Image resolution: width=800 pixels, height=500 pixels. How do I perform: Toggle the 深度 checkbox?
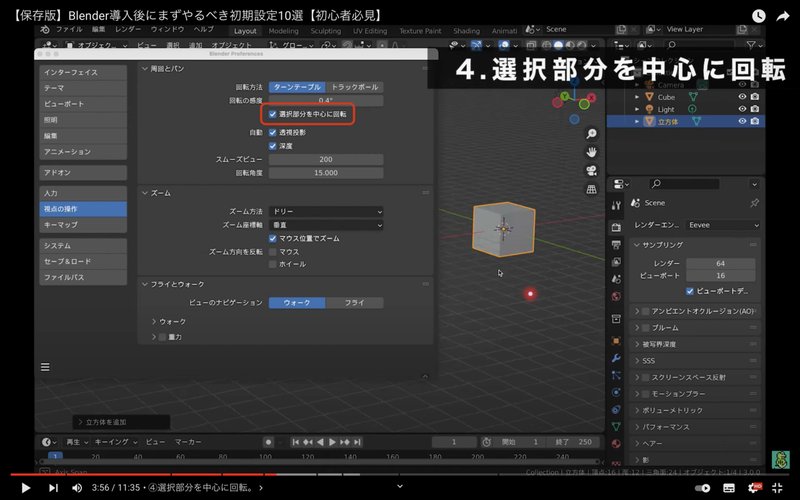(273, 146)
